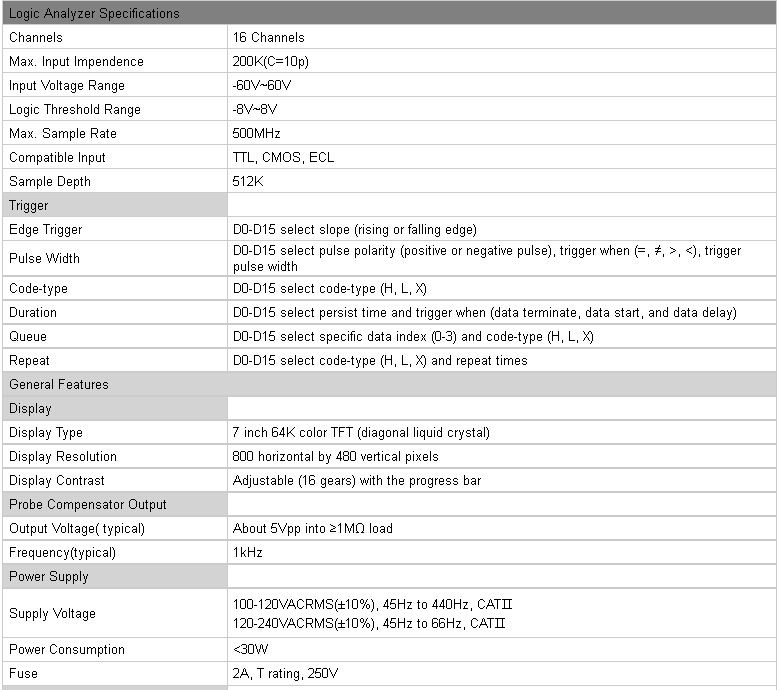This screenshot has height=690, width=779.
Task: Select the Trigger section heading
Action: pyautogui.click(x=28, y=206)
